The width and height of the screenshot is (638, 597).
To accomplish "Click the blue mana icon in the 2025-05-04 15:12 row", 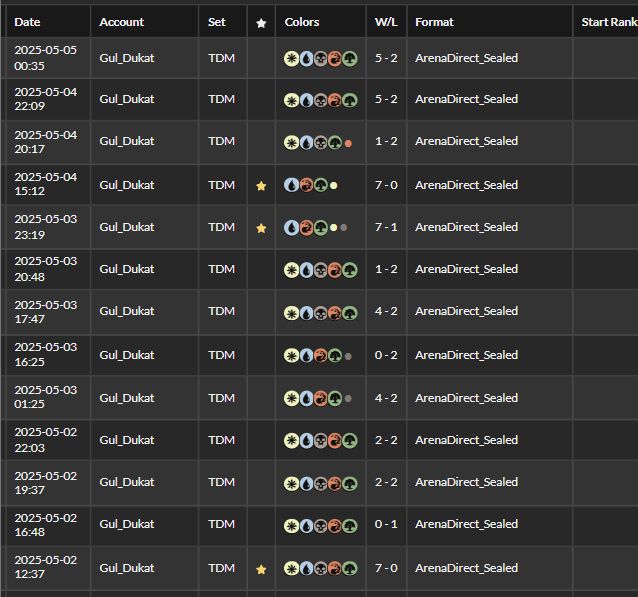I will pos(291,185).
